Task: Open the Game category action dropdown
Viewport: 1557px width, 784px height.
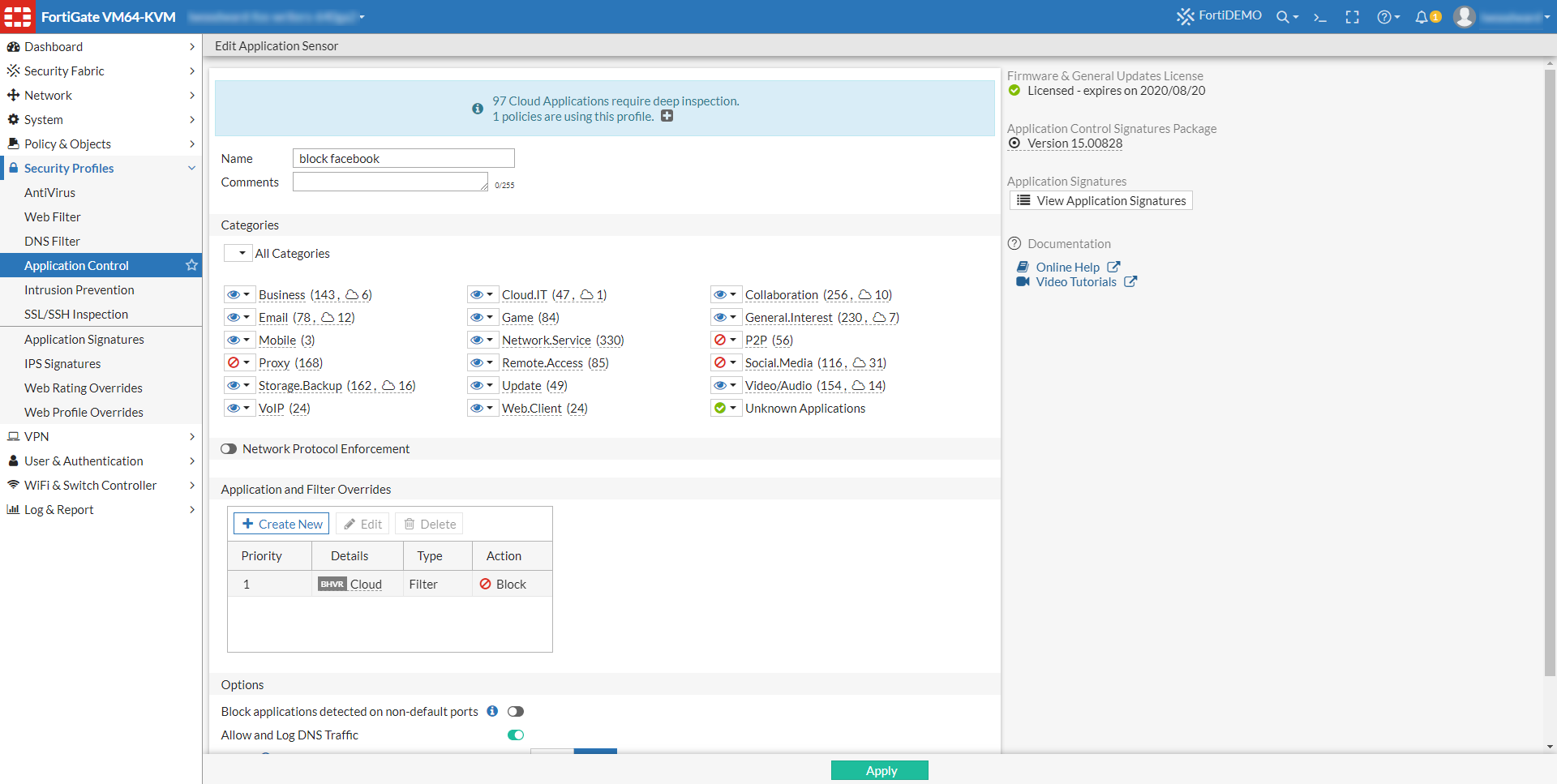Action: [483, 317]
